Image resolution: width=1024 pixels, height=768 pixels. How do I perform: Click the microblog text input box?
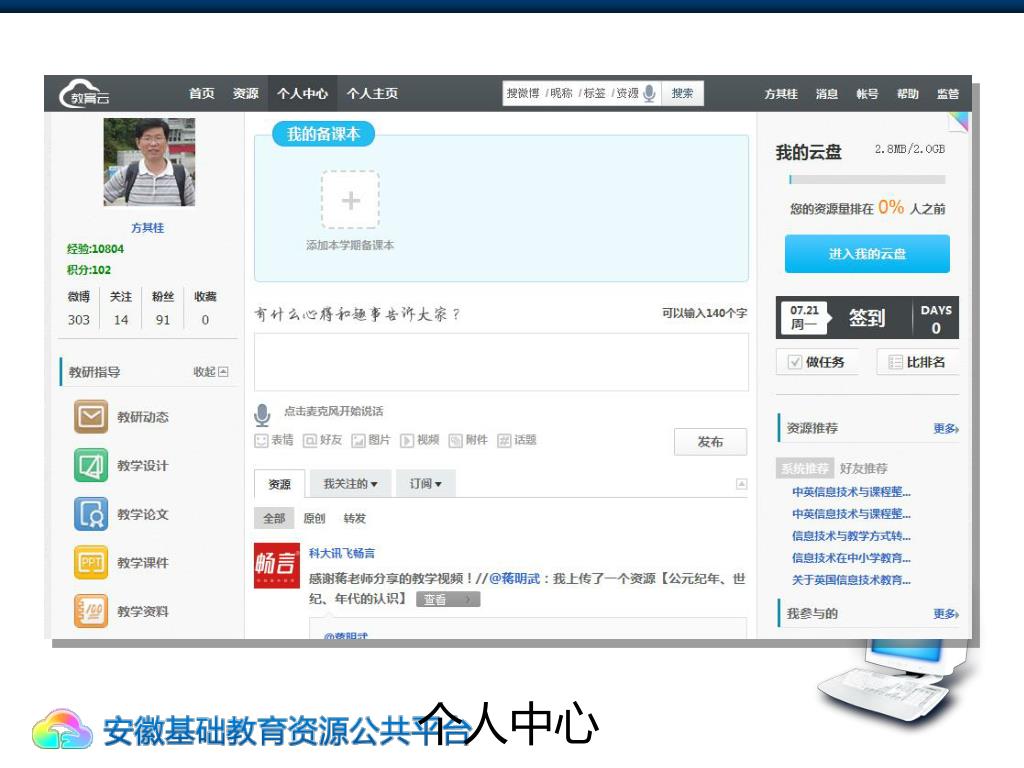click(x=501, y=362)
